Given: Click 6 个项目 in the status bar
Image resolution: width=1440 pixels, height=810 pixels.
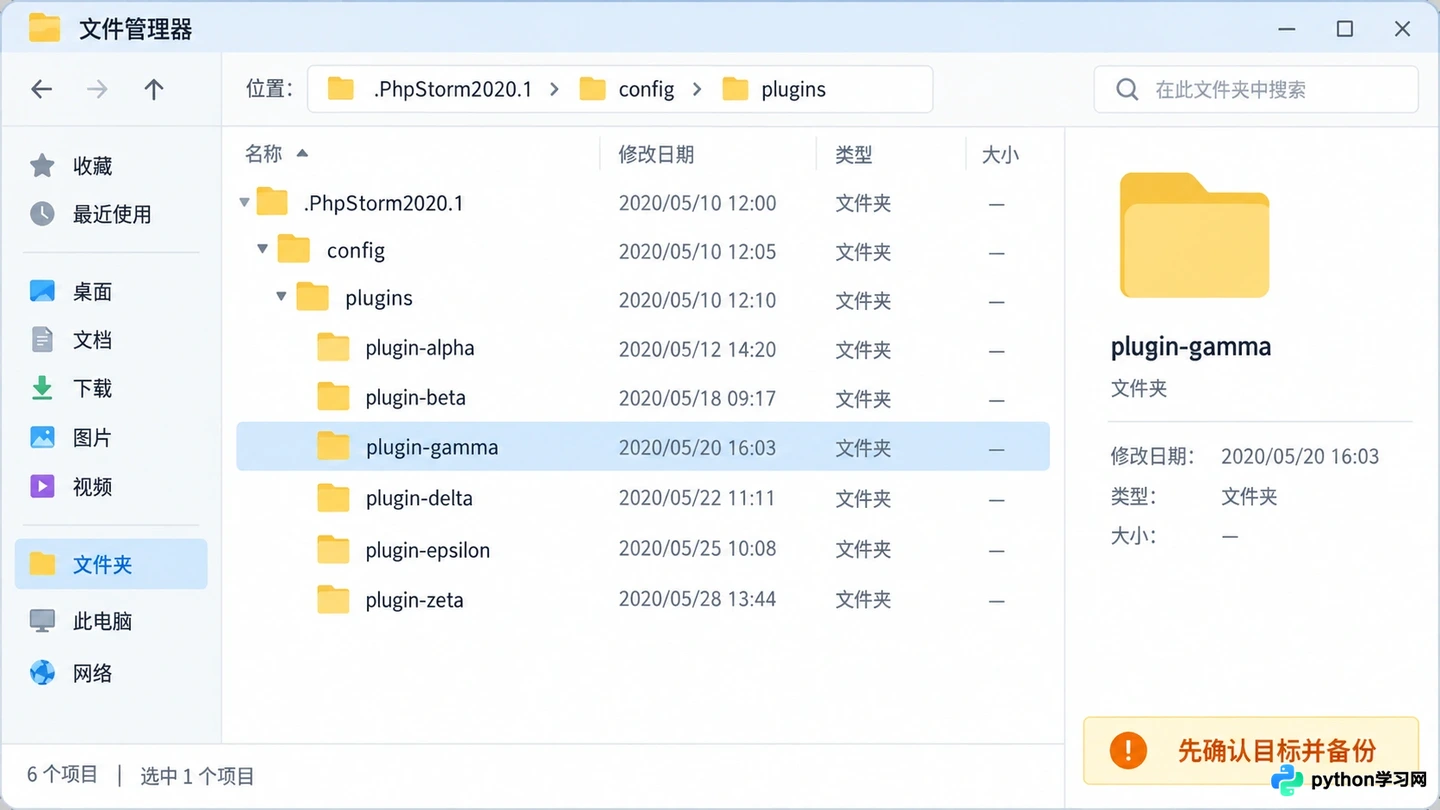Looking at the screenshot, I should 62,775.
